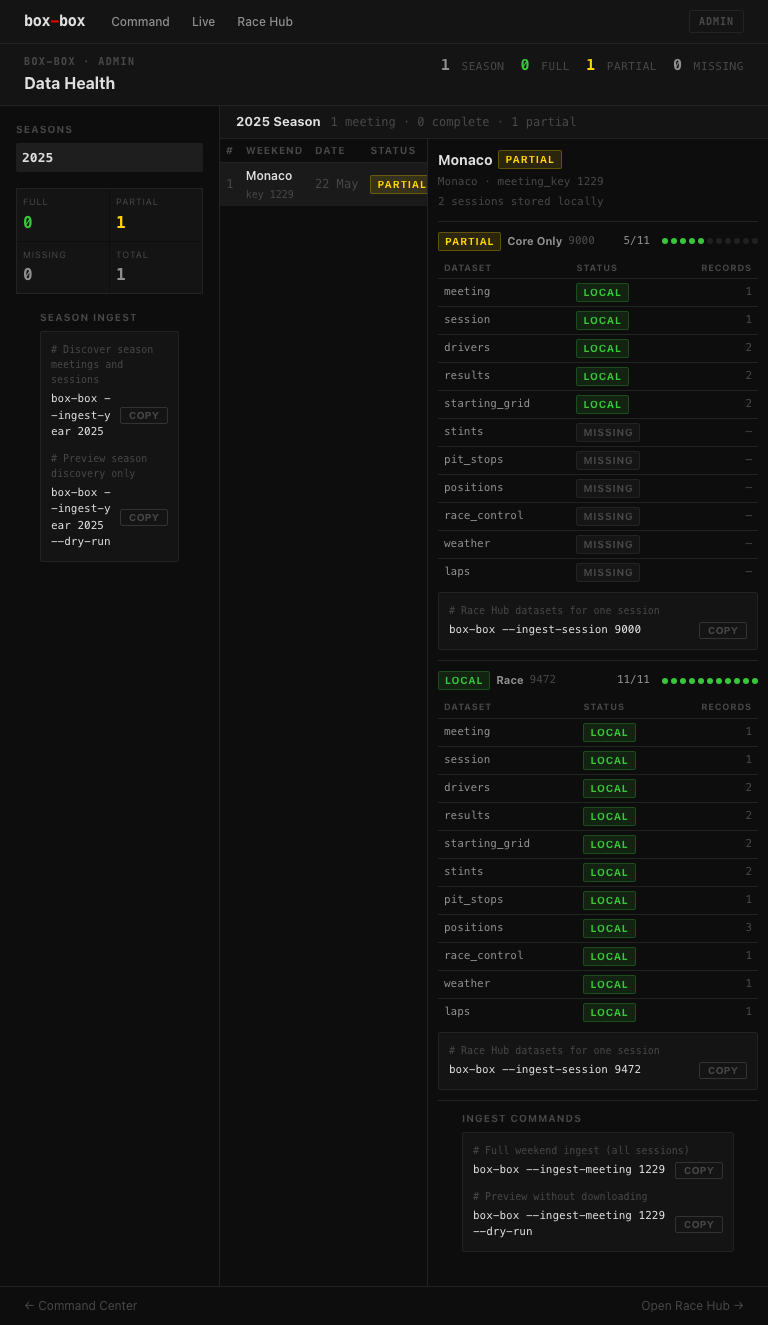
Task: Click the FULL count tile in sidebar
Action: coord(63,215)
